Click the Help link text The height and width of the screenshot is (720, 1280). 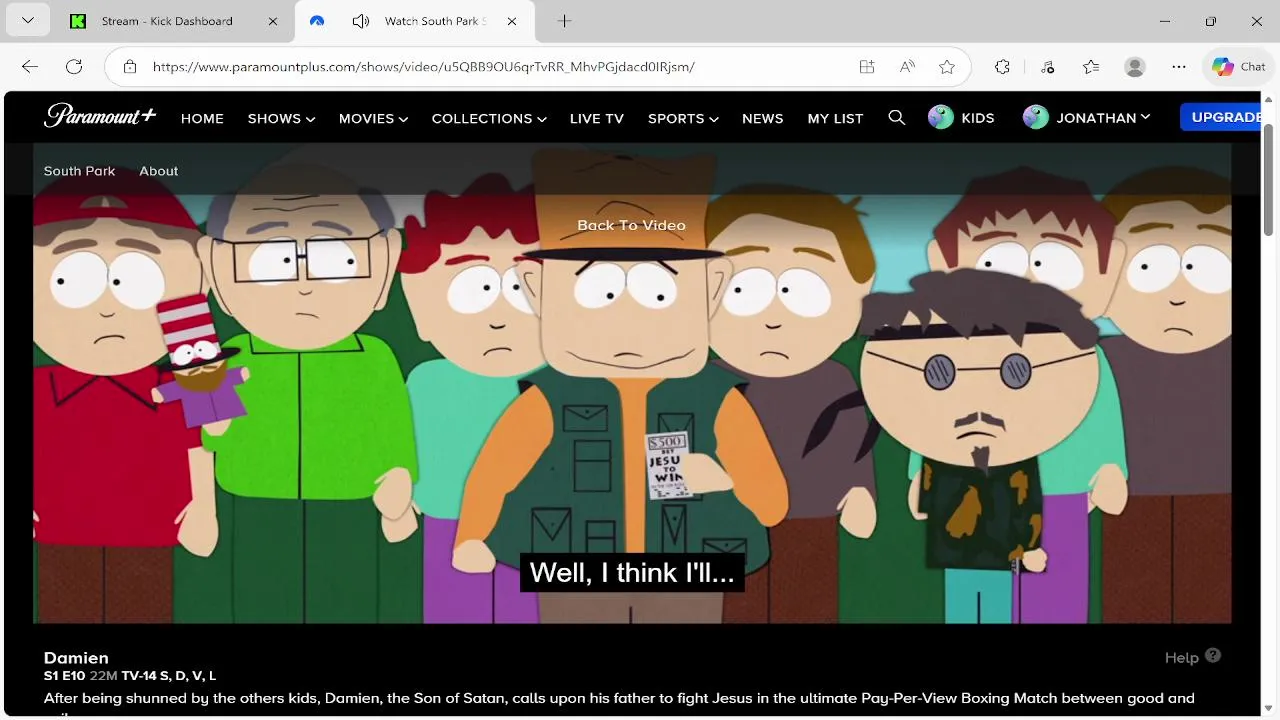(1182, 657)
